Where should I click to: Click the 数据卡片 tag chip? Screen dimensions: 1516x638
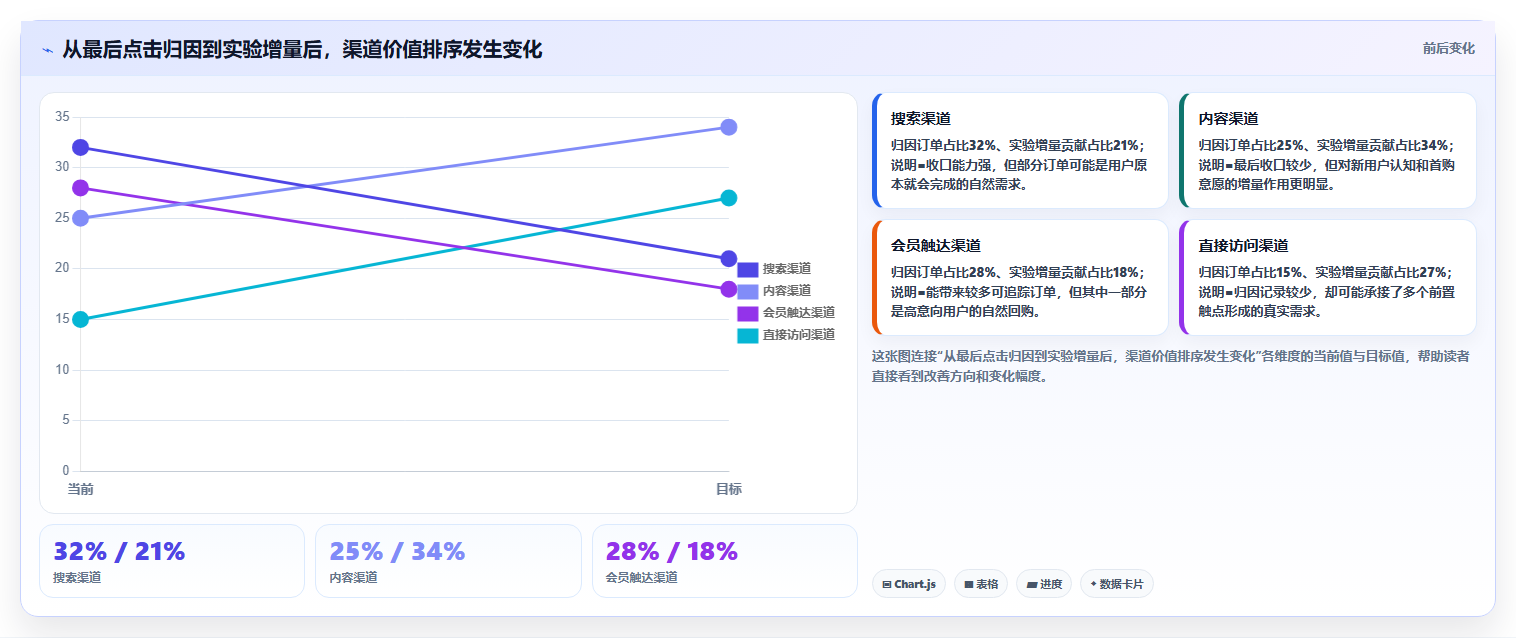(x=1117, y=584)
